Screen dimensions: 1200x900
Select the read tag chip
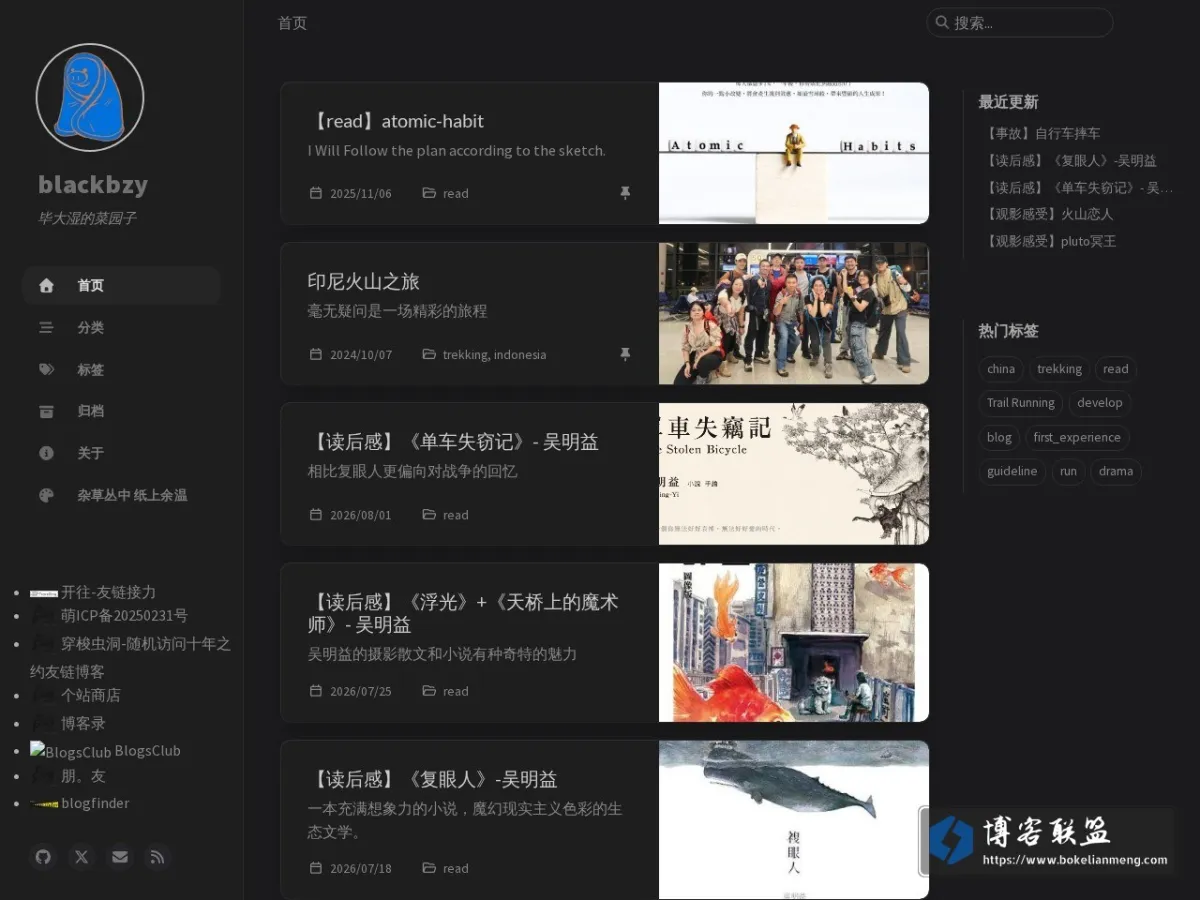pos(1116,369)
